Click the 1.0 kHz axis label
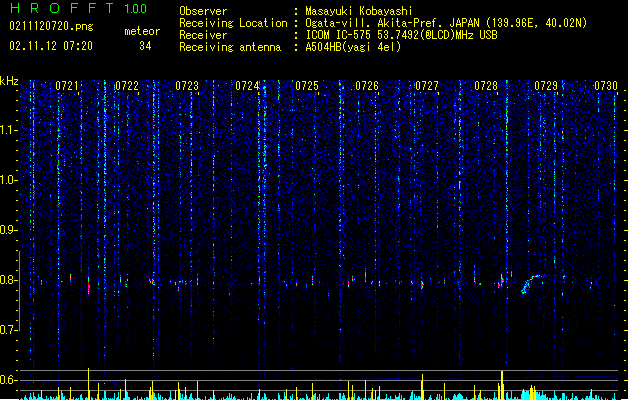The width and height of the screenshot is (629, 400). tap(9, 180)
